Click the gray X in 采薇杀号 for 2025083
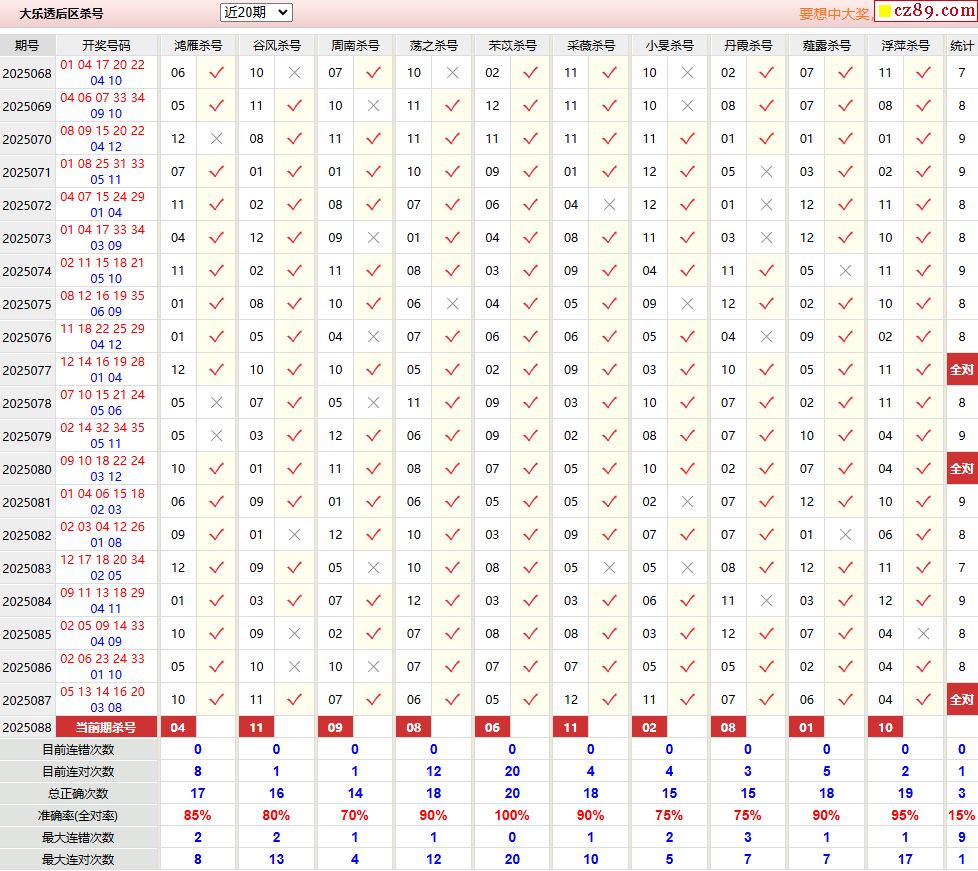The image size is (978, 871). tap(609, 568)
